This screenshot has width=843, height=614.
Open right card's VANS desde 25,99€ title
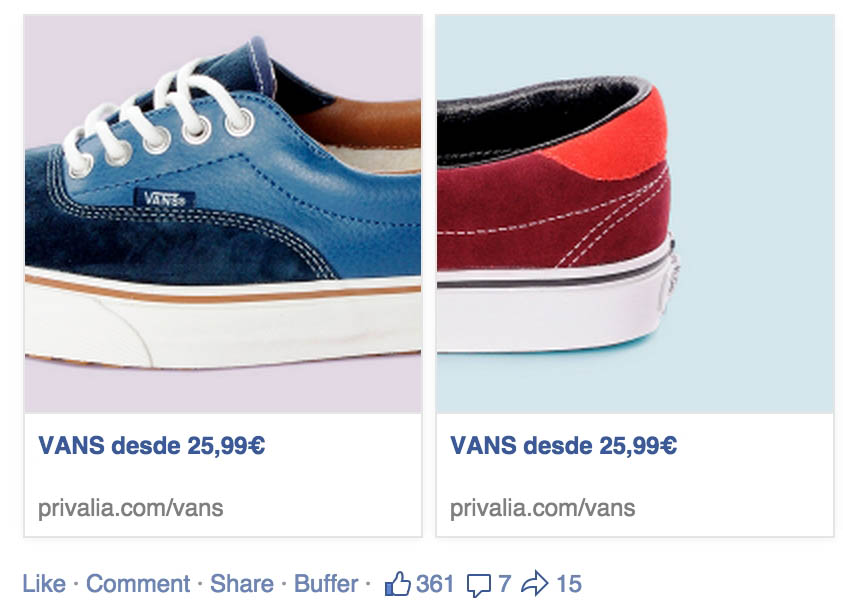(563, 446)
